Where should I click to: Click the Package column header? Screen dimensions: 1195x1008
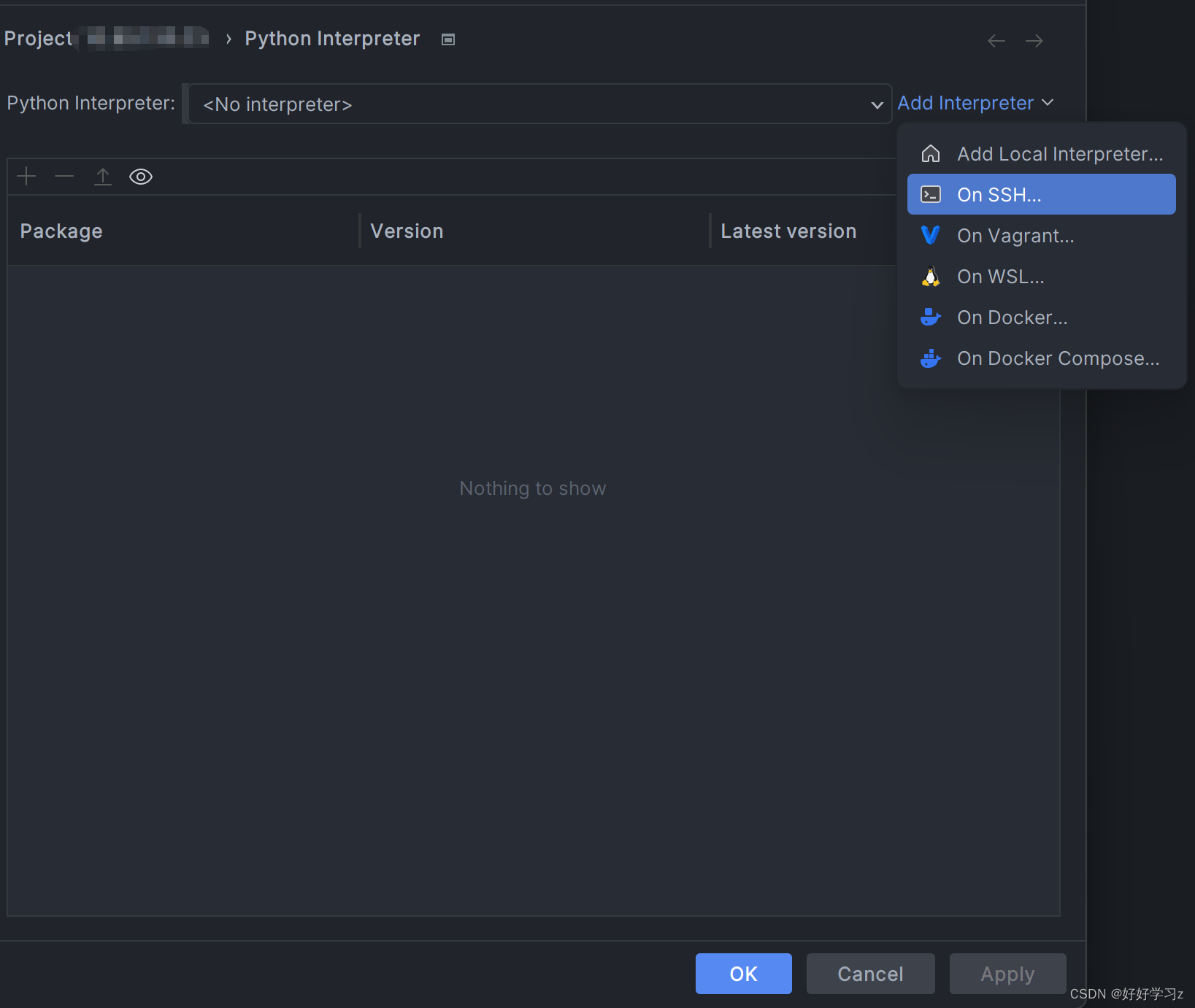[x=61, y=231]
